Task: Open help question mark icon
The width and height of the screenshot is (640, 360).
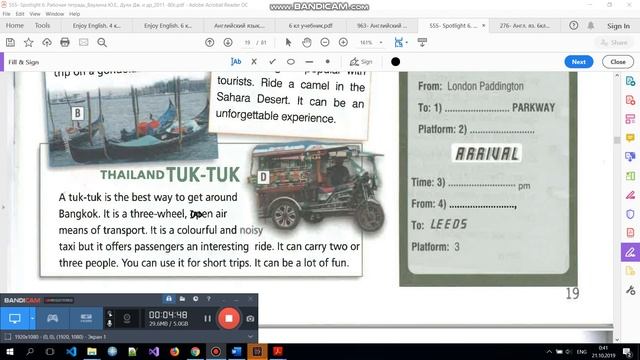Action: click(573, 25)
